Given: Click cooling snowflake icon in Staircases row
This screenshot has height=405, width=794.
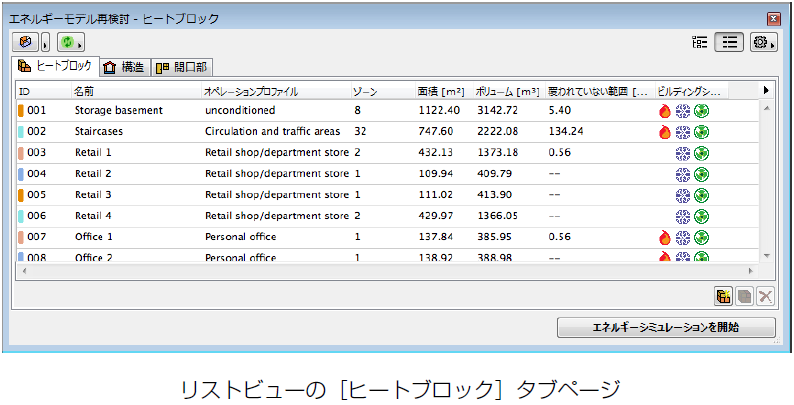Looking at the screenshot, I should tap(683, 132).
